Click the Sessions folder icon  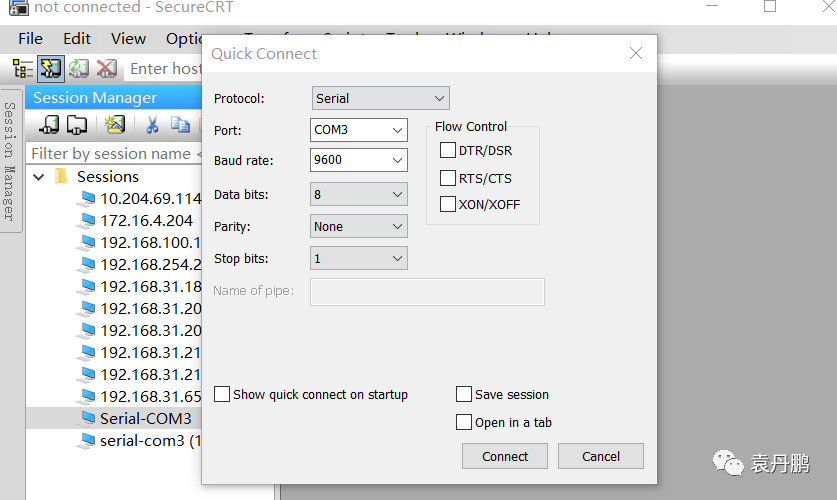point(62,177)
